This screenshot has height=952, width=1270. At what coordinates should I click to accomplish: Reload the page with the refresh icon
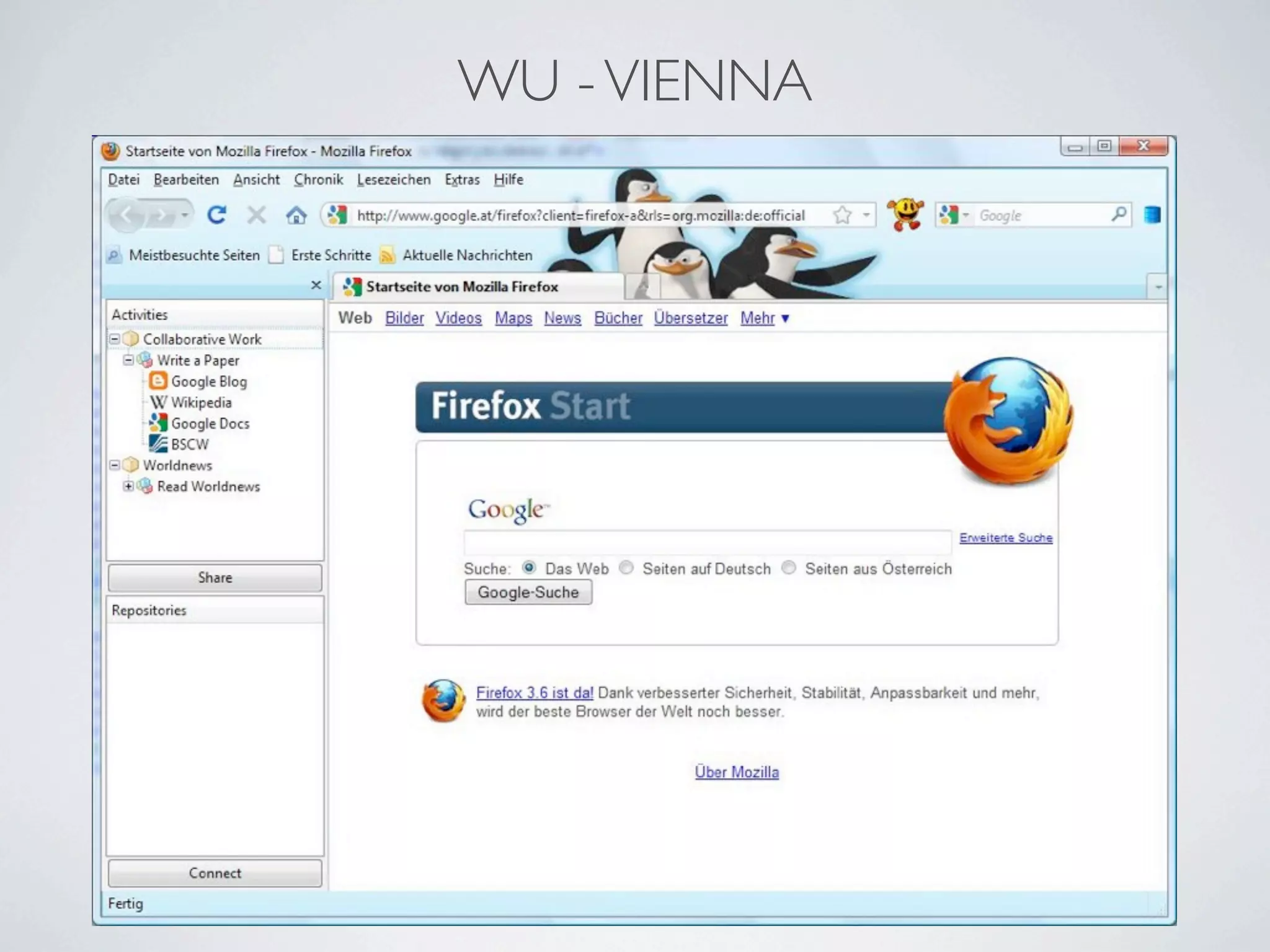tap(216, 215)
